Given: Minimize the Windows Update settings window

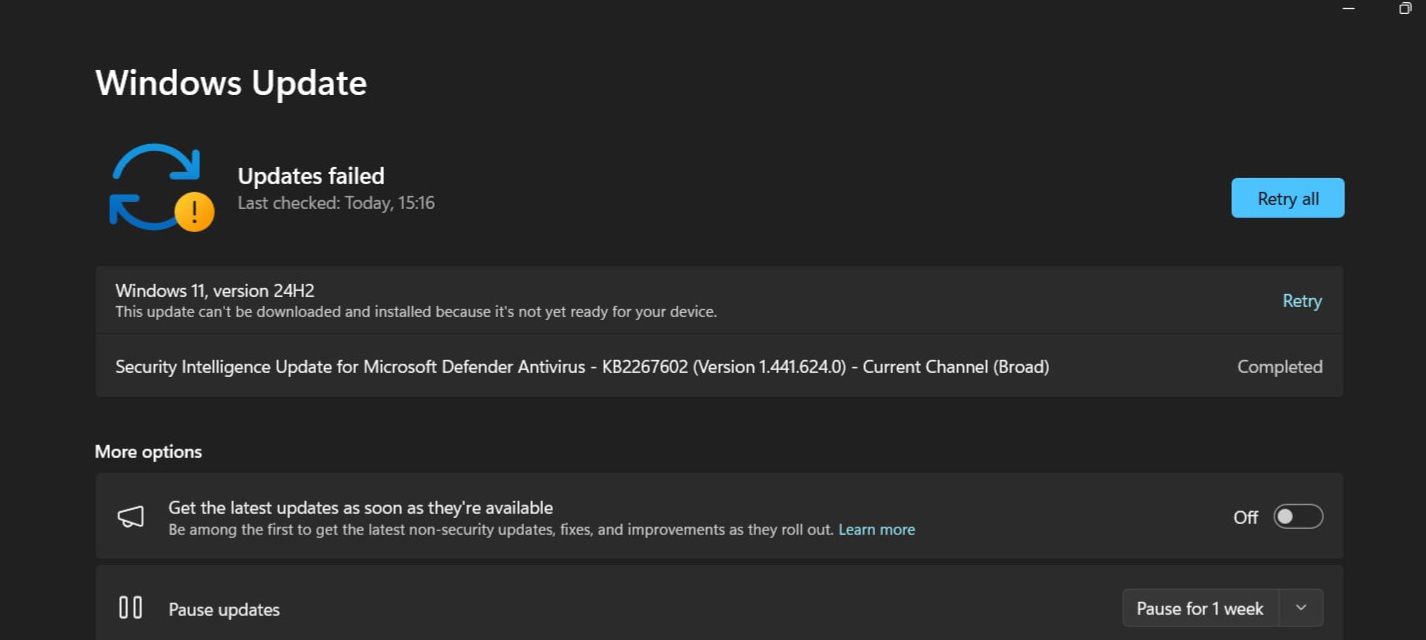Looking at the screenshot, I should pos(1348,9).
